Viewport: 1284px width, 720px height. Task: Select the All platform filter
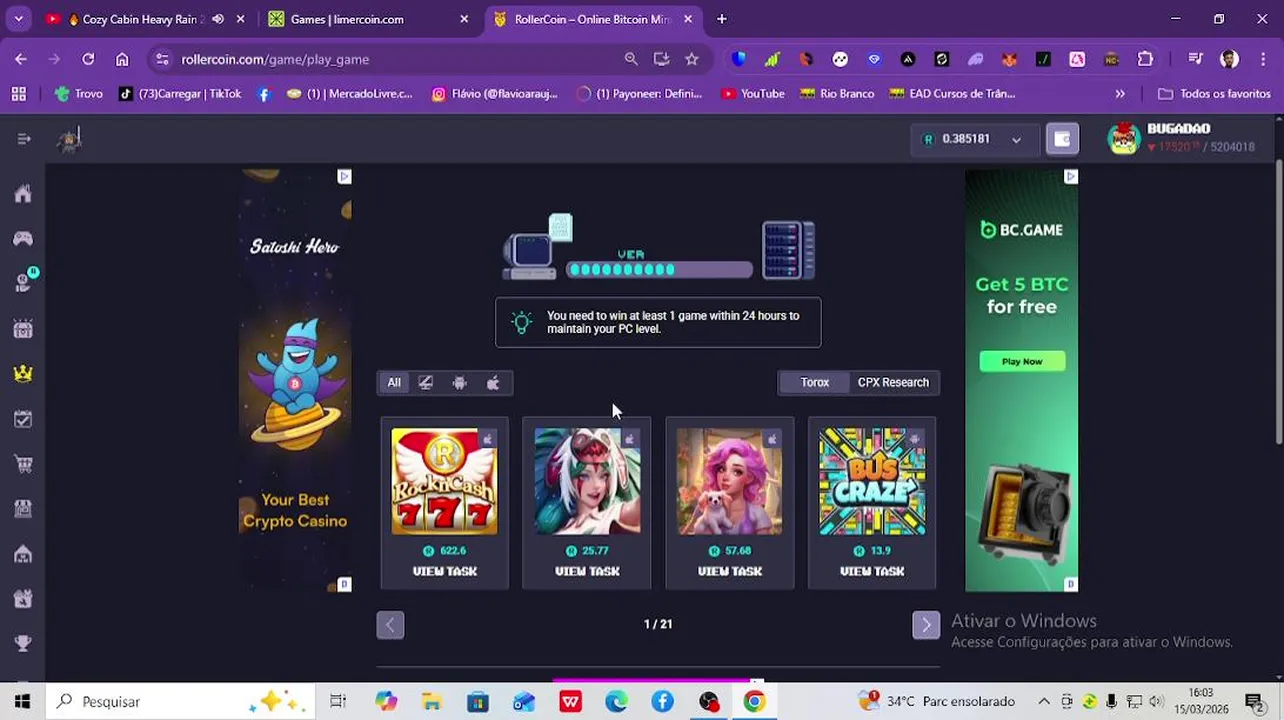(394, 382)
